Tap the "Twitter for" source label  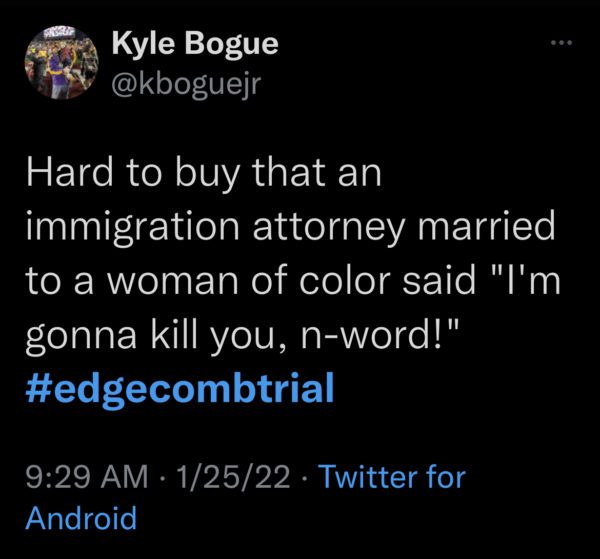click(392, 477)
